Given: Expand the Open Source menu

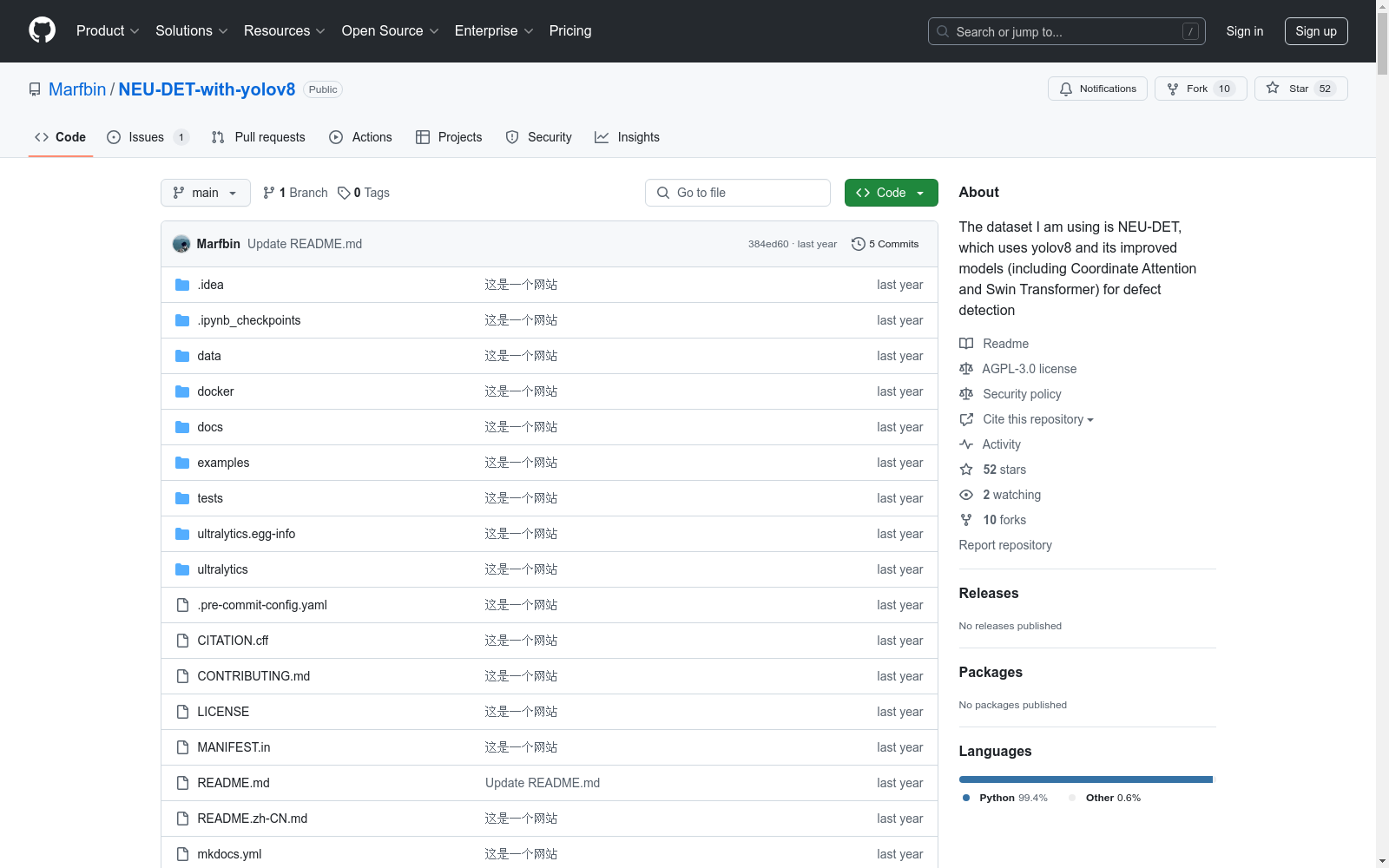Looking at the screenshot, I should click(391, 30).
